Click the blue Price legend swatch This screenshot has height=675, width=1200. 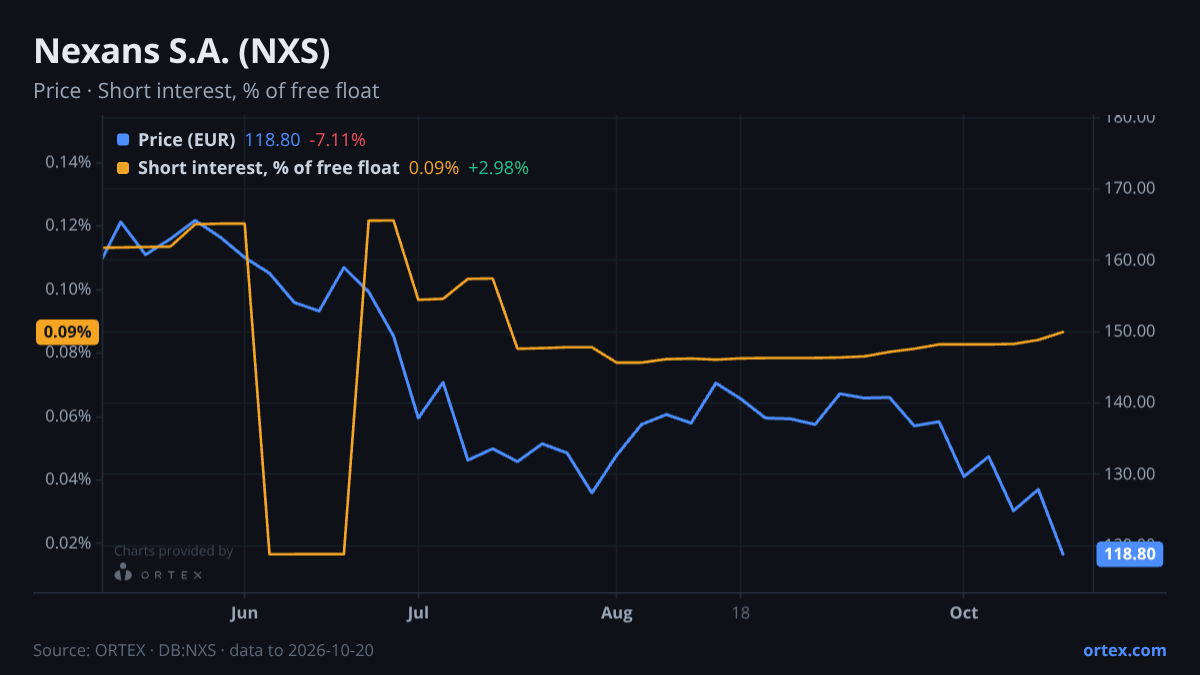point(123,140)
